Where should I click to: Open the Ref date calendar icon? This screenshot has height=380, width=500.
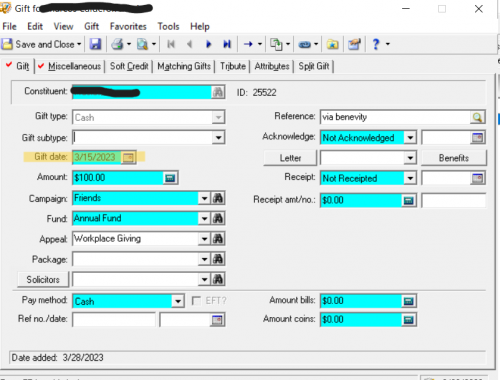pos(217,320)
